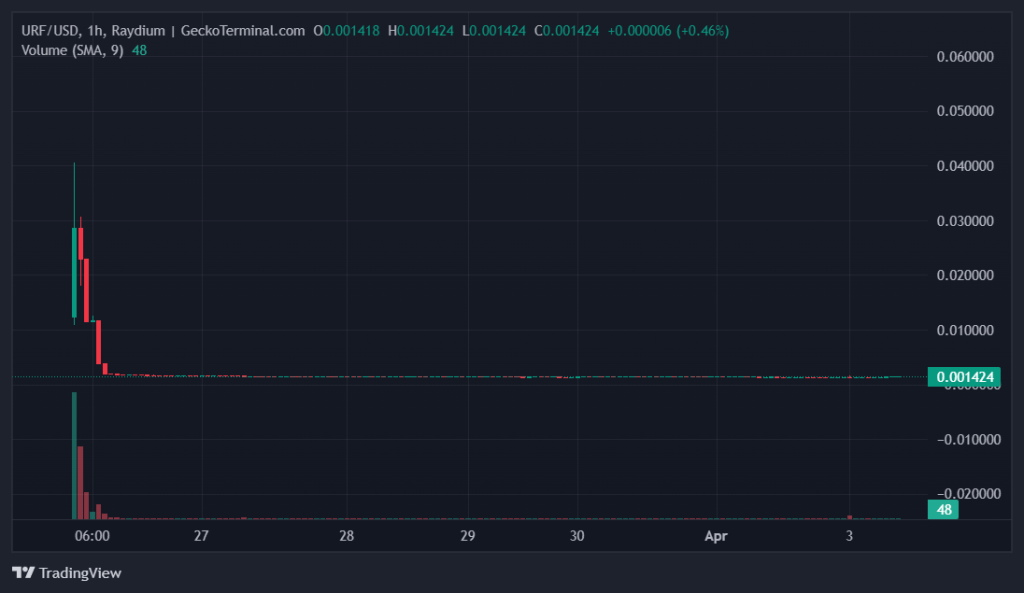Click the 30 date label on time axis
The image size is (1024, 593).
point(576,536)
